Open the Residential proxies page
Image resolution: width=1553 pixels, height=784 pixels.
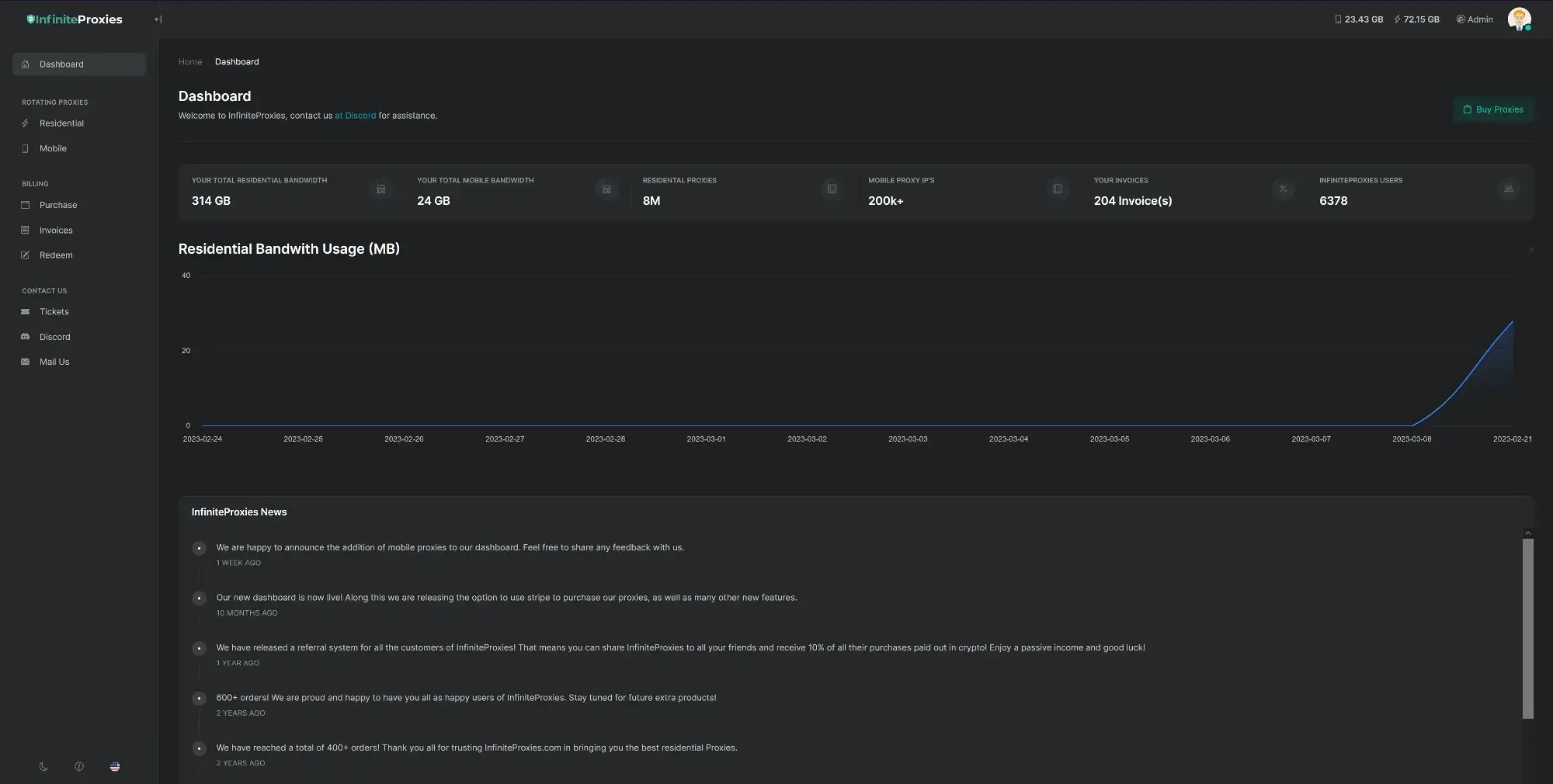coord(61,123)
